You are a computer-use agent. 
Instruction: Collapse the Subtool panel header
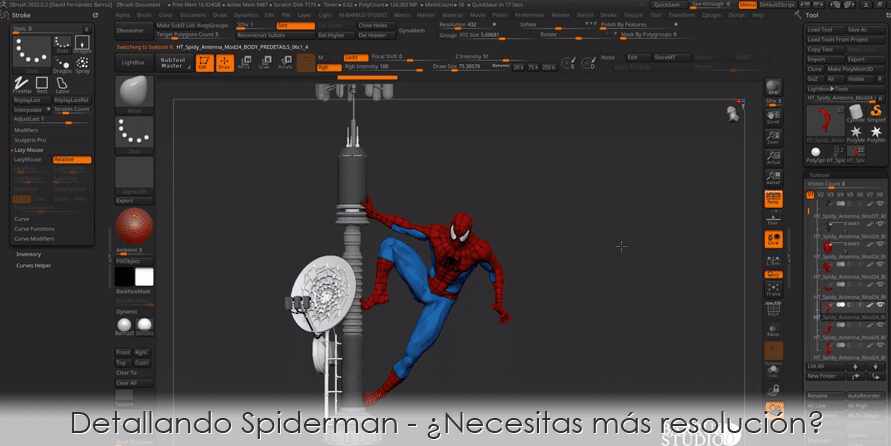(819, 175)
